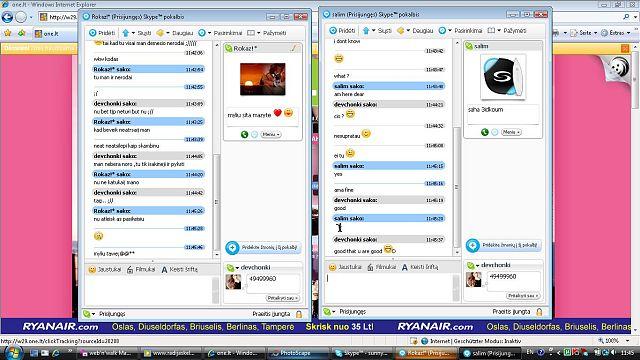Click the green call button under salim profile

[x=484, y=132]
